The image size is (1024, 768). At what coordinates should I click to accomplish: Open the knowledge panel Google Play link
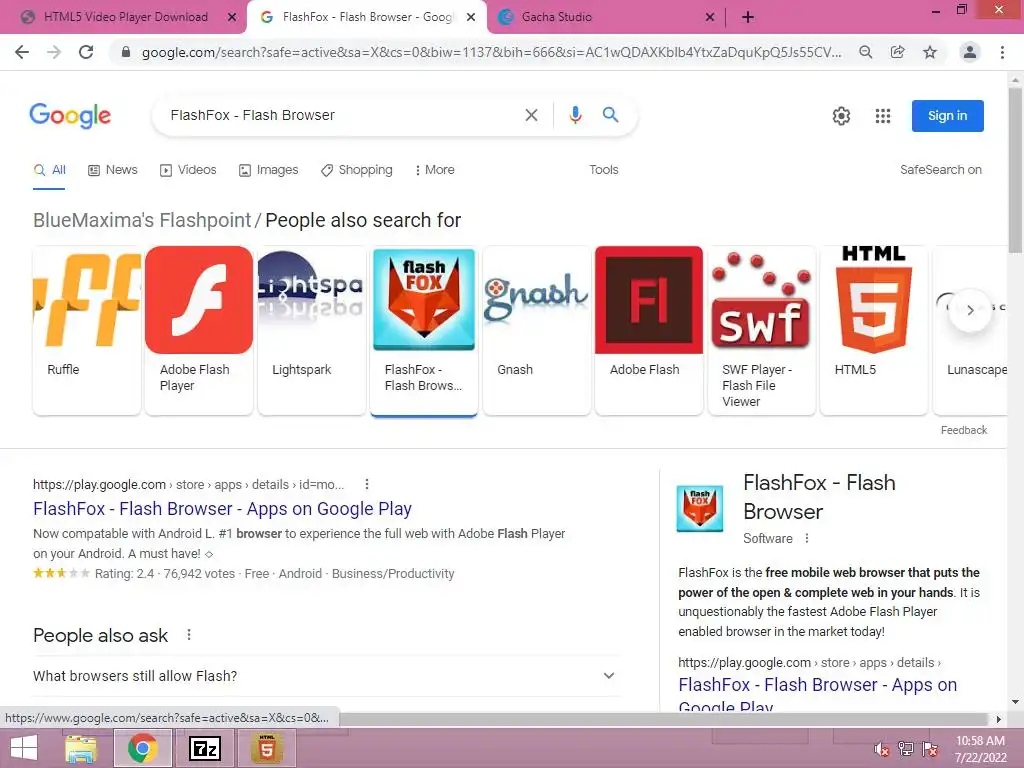click(817, 694)
